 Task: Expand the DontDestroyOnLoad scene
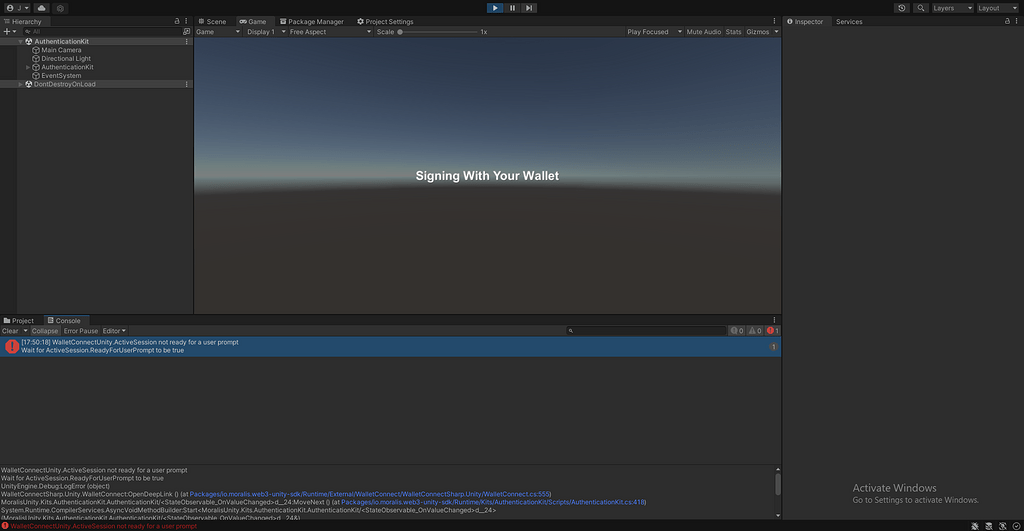(20, 84)
